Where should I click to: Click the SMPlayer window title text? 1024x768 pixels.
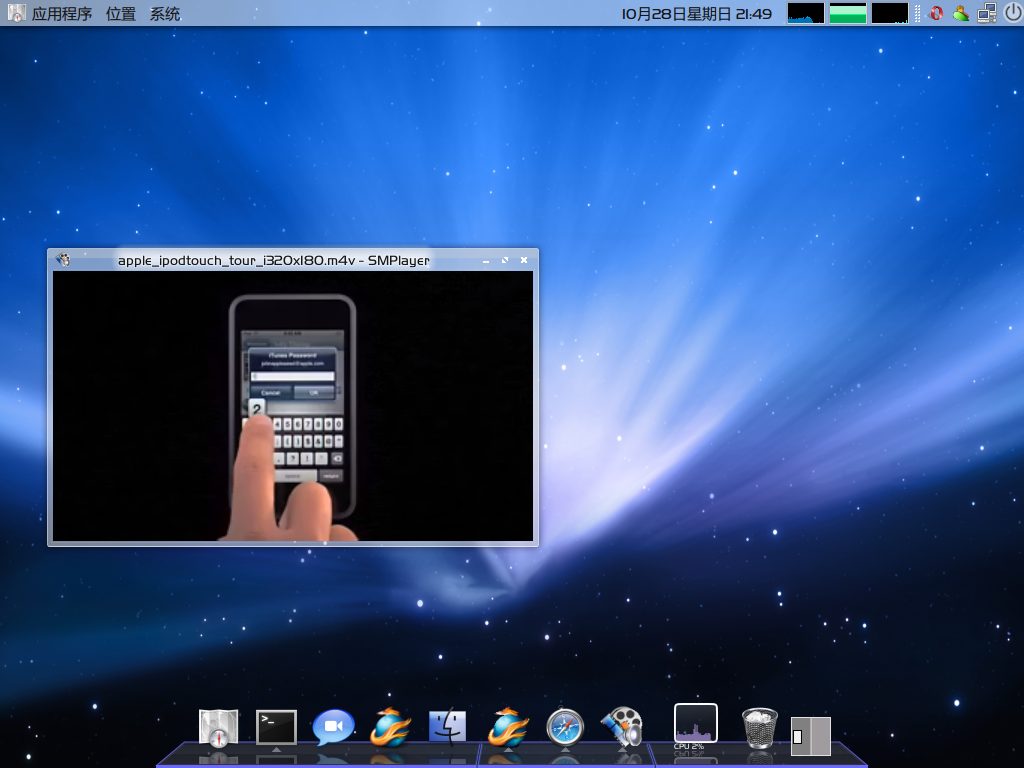[x=274, y=261]
